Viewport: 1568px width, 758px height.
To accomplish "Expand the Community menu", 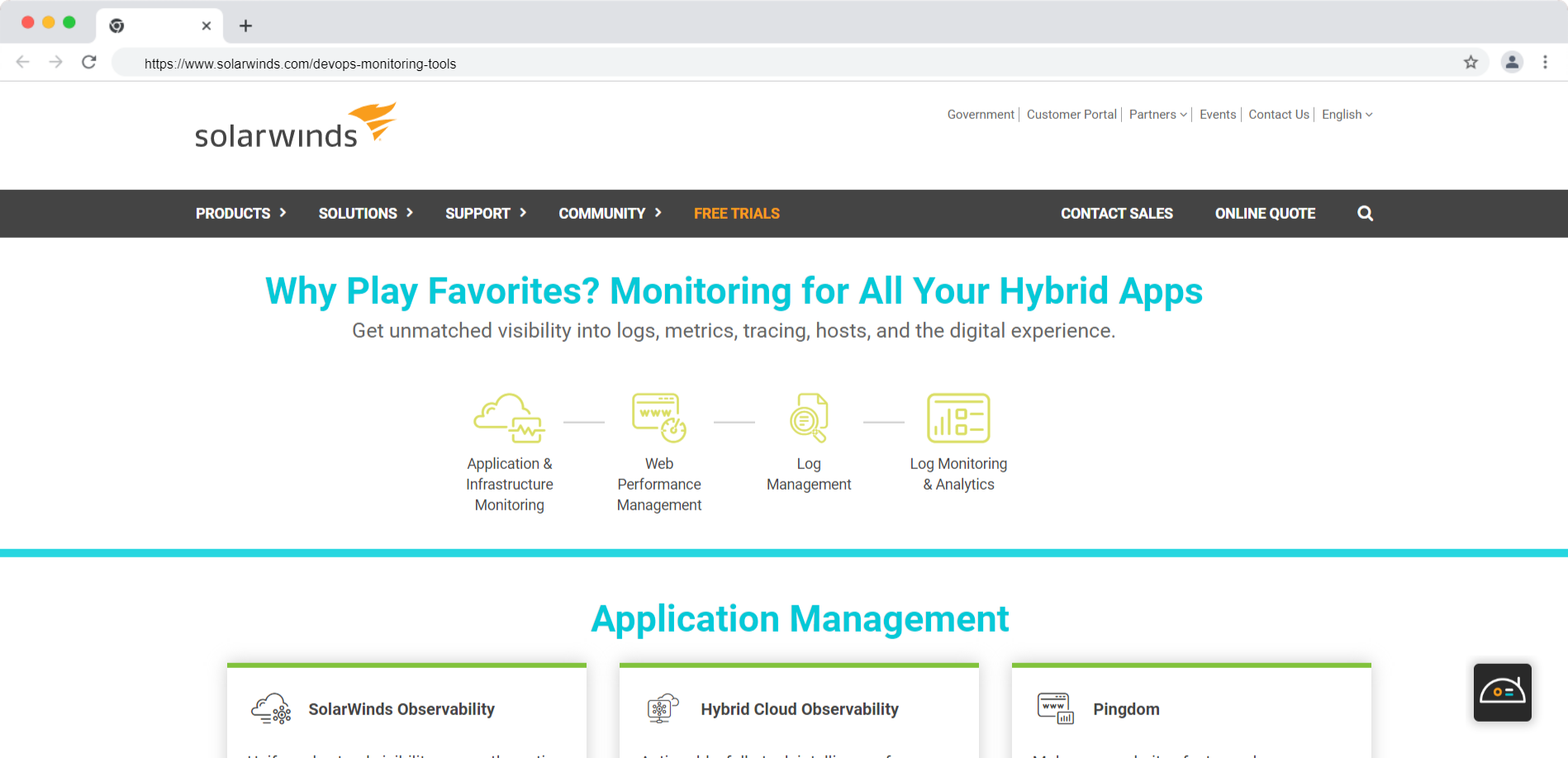I will coord(610,214).
